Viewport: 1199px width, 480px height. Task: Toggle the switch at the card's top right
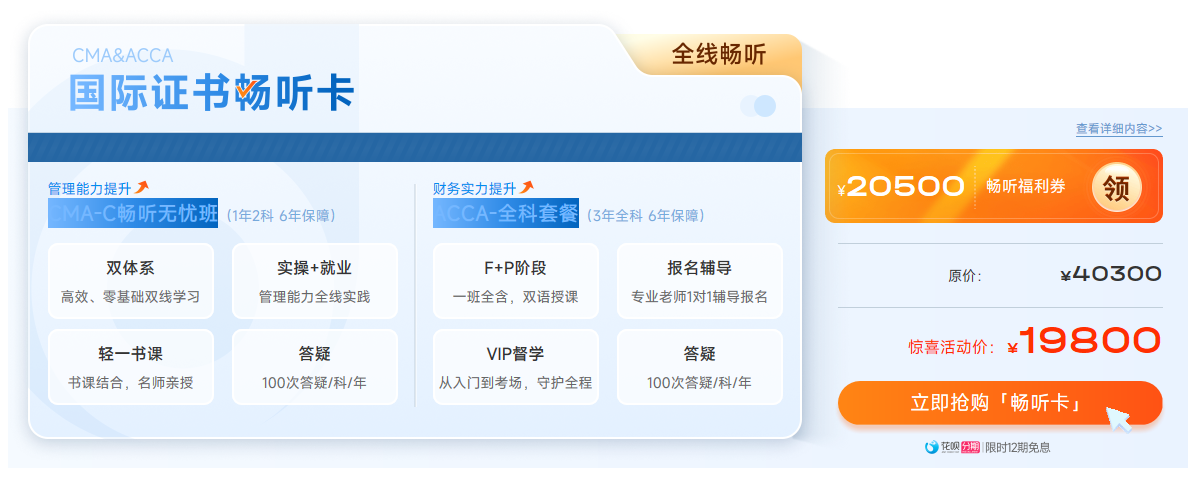pyautogui.click(x=758, y=106)
